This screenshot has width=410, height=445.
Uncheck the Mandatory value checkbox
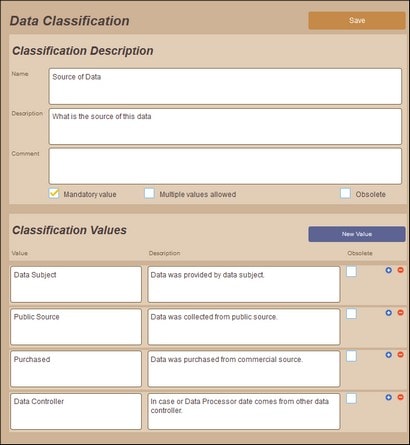54,193
